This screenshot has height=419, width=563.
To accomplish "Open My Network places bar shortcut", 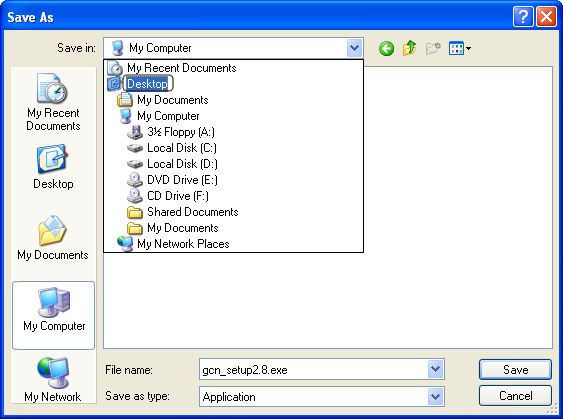I will (53, 380).
